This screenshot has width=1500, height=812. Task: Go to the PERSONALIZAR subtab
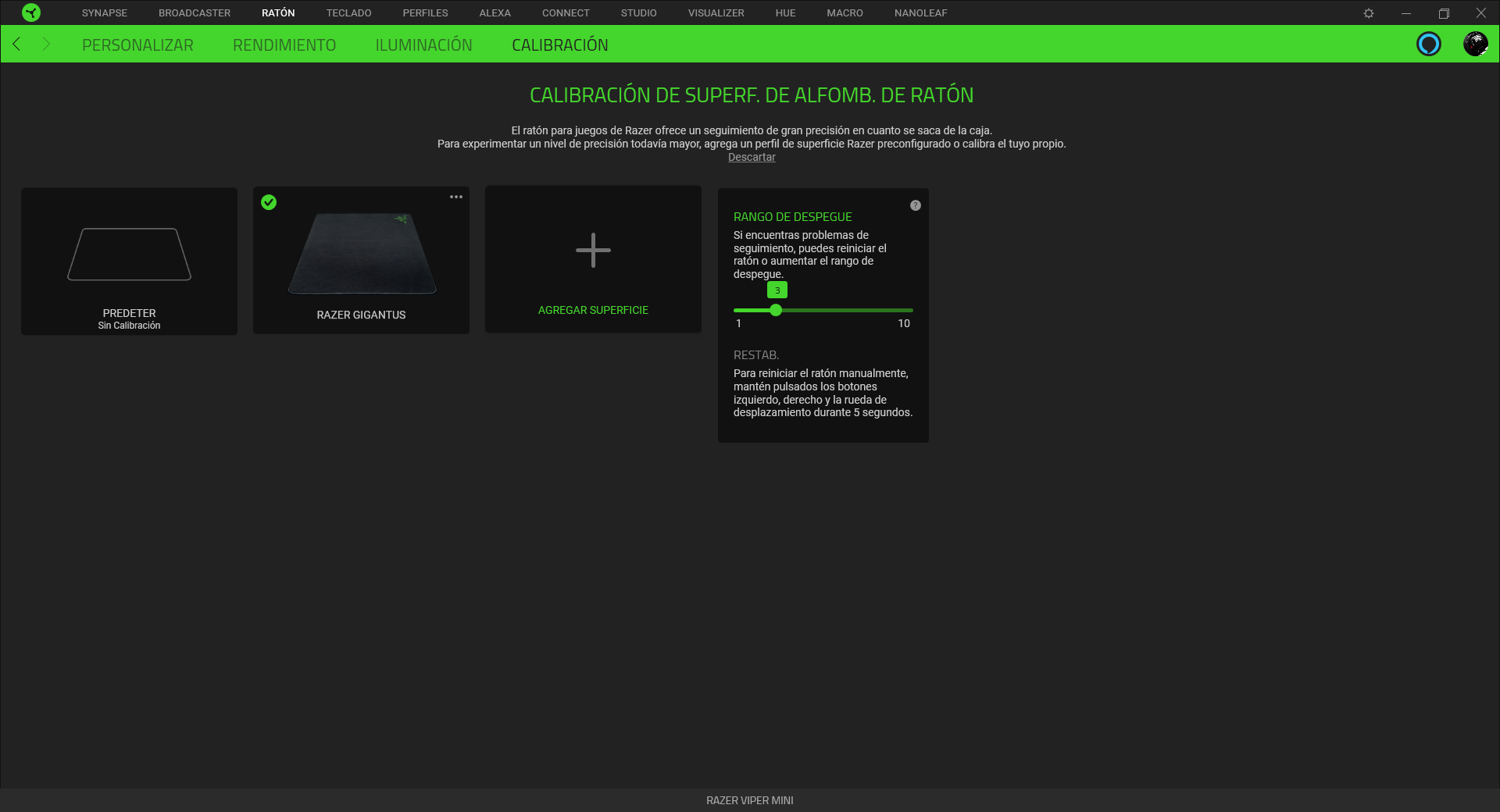tap(137, 45)
